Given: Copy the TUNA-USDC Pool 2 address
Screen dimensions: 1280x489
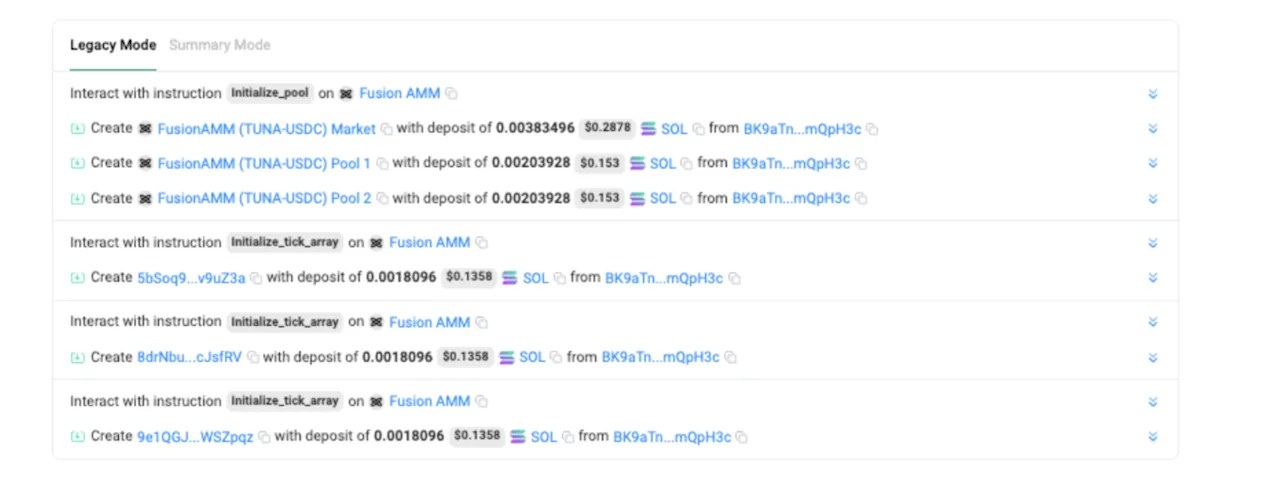Looking at the screenshot, I should [381, 199].
